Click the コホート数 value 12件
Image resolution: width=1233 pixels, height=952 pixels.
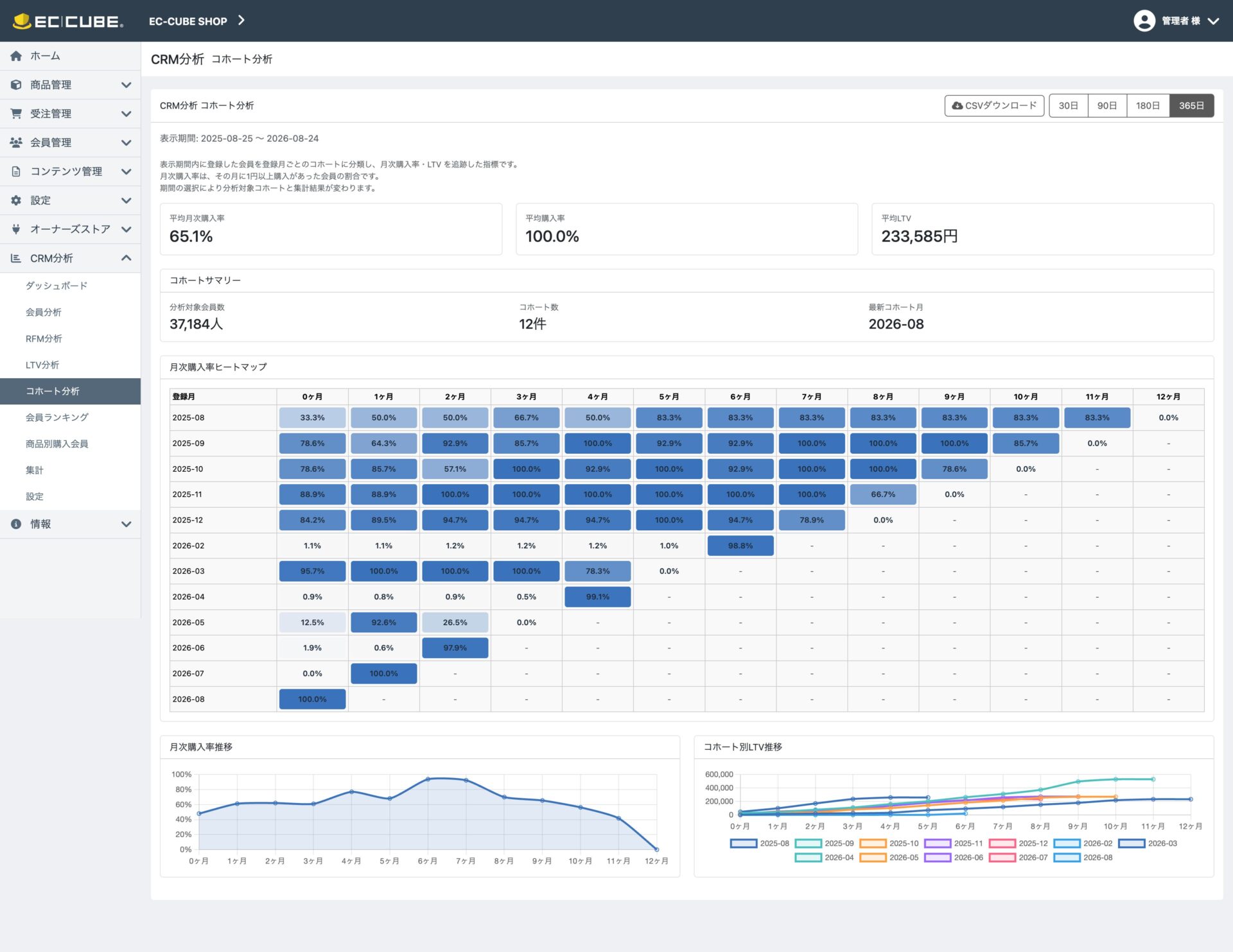(533, 324)
